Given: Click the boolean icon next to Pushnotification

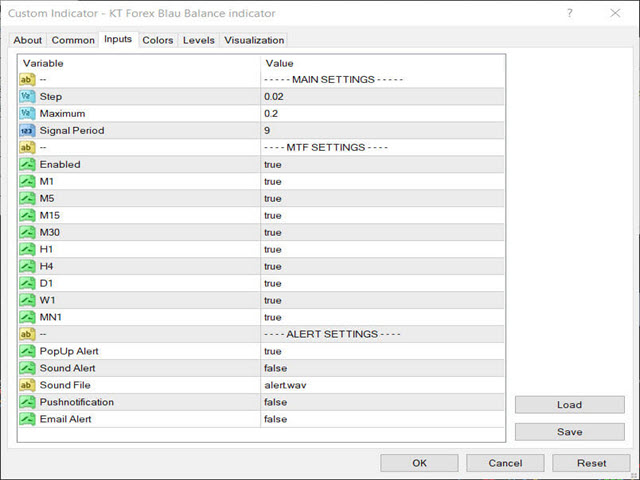Looking at the screenshot, I should tap(27, 402).
